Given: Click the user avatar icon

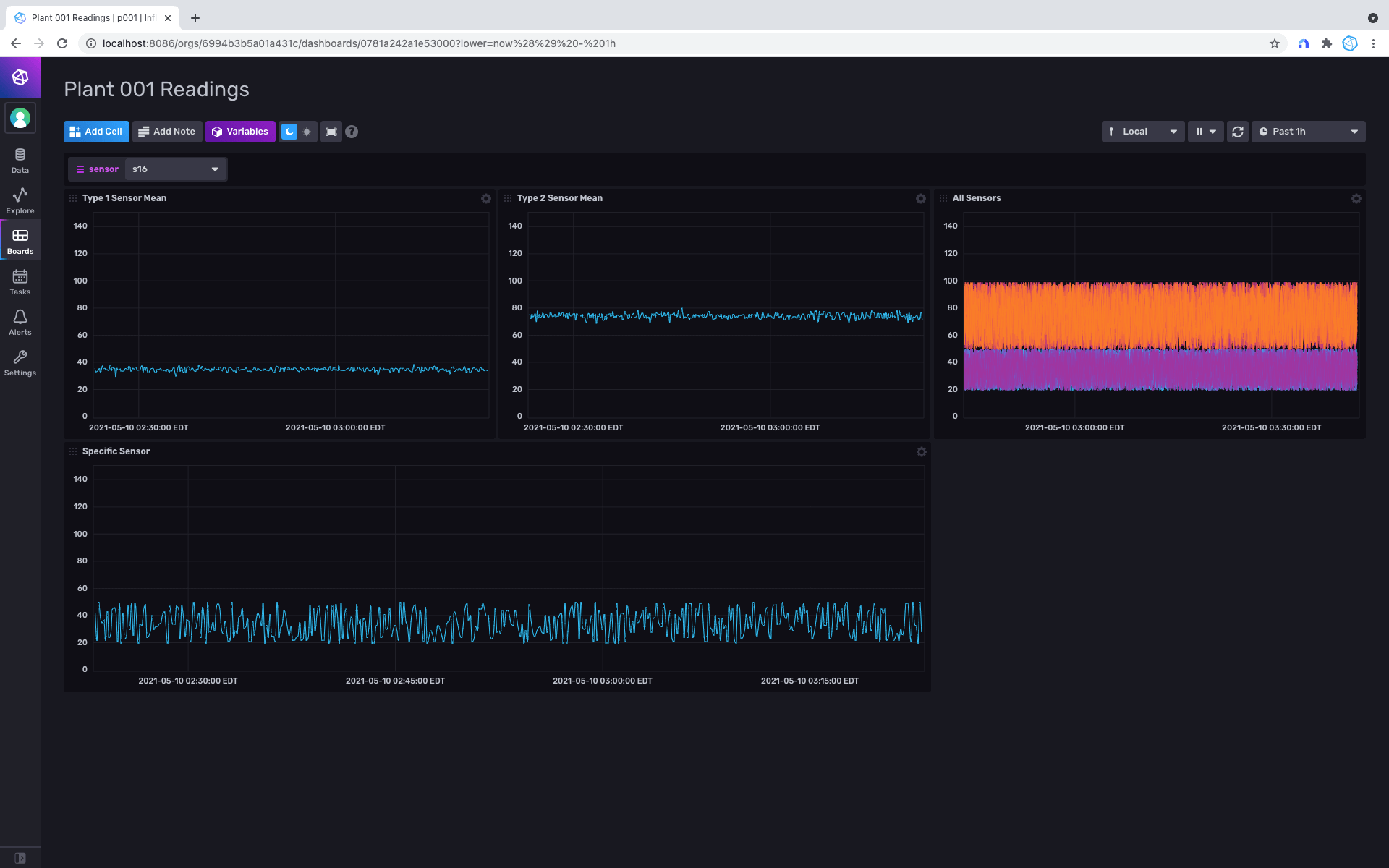Looking at the screenshot, I should 20,118.
